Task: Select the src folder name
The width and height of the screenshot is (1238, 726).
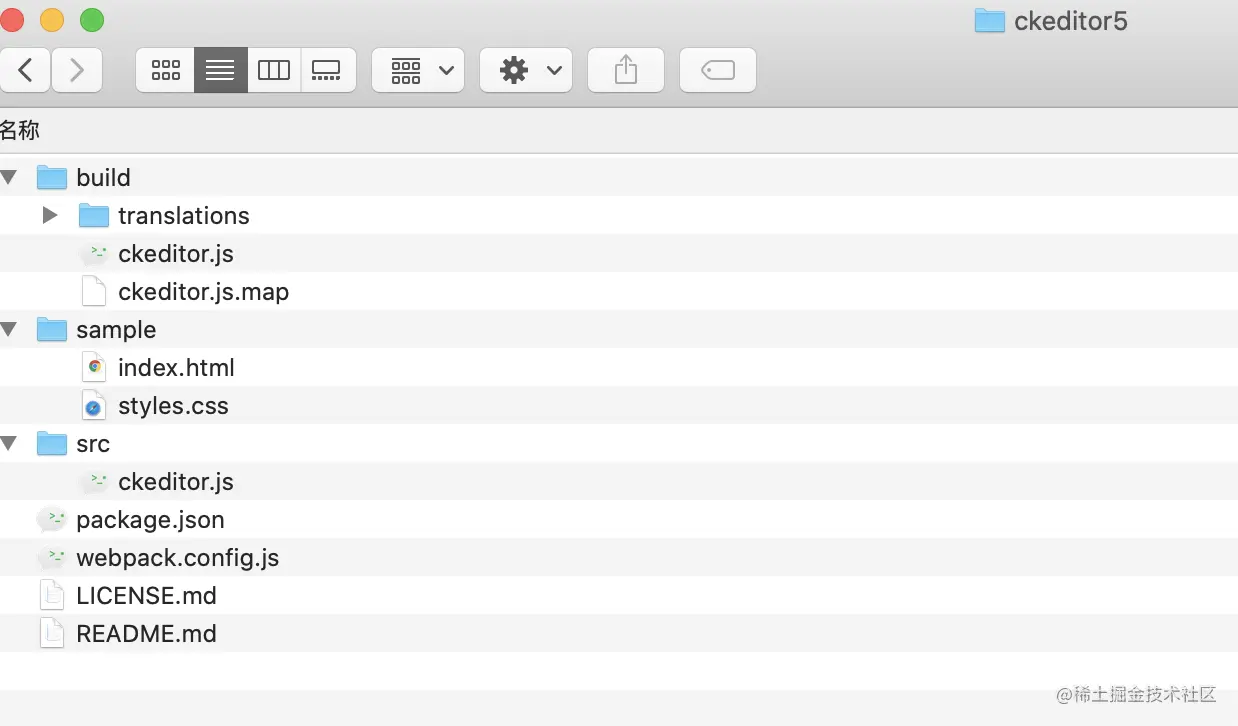Action: tap(93, 443)
